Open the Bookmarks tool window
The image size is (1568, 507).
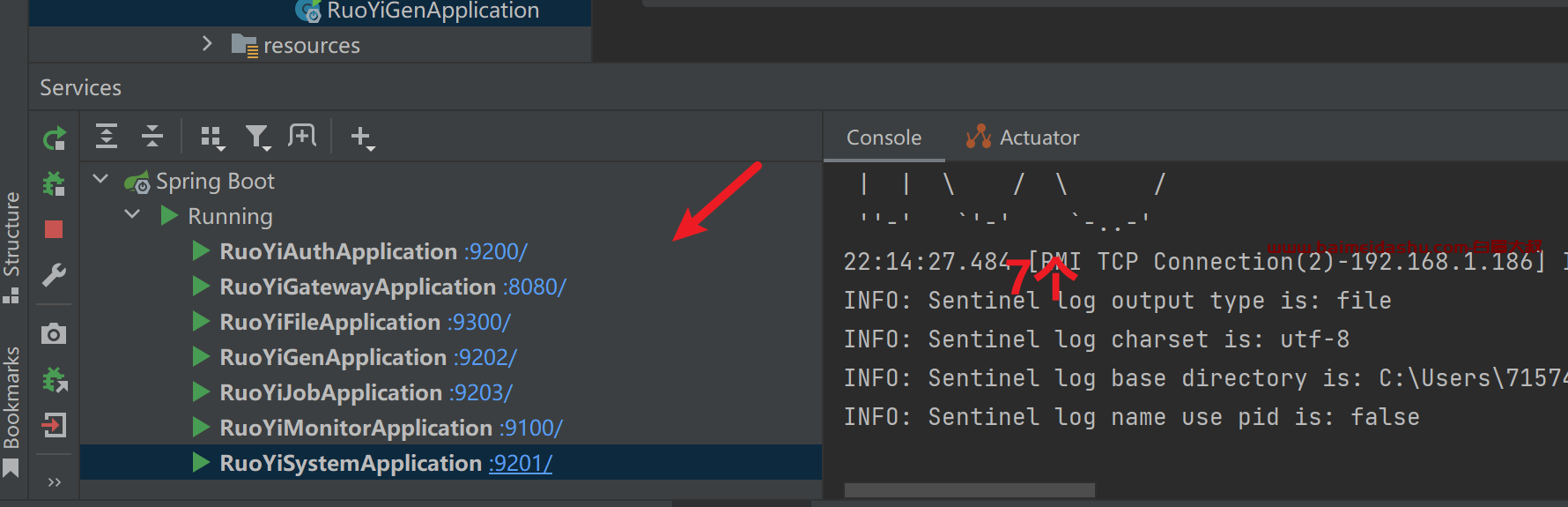[11, 411]
